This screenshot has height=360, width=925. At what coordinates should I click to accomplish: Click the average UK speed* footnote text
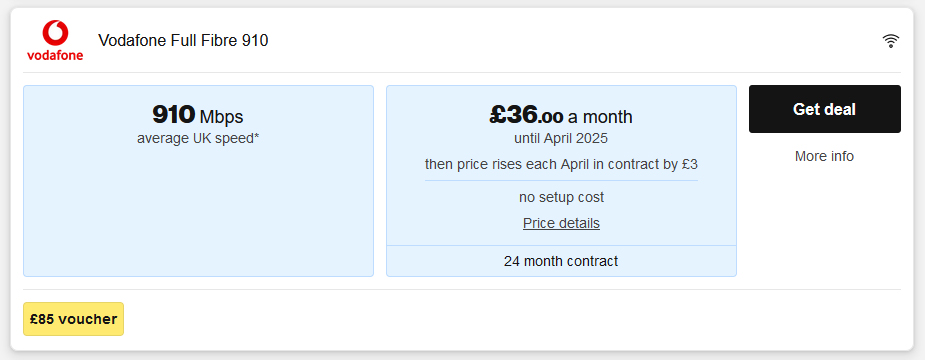click(x=198, y=139)
